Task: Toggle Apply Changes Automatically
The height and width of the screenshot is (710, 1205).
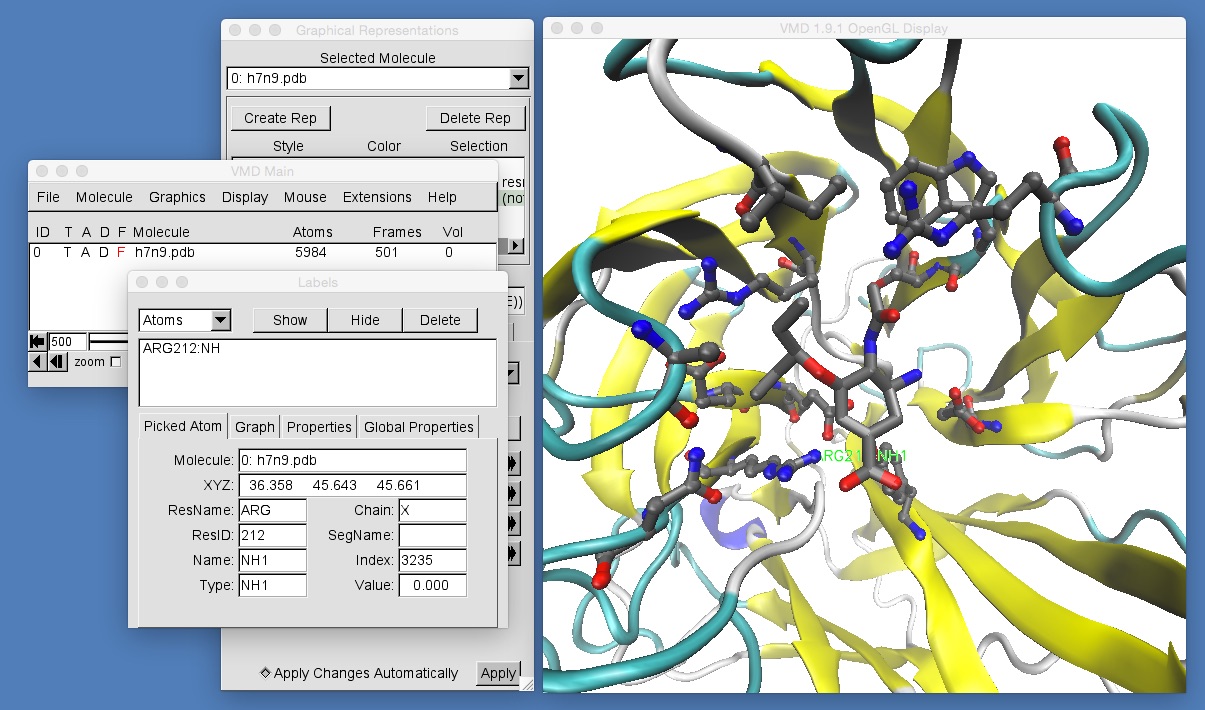Action: coord(265,673)
